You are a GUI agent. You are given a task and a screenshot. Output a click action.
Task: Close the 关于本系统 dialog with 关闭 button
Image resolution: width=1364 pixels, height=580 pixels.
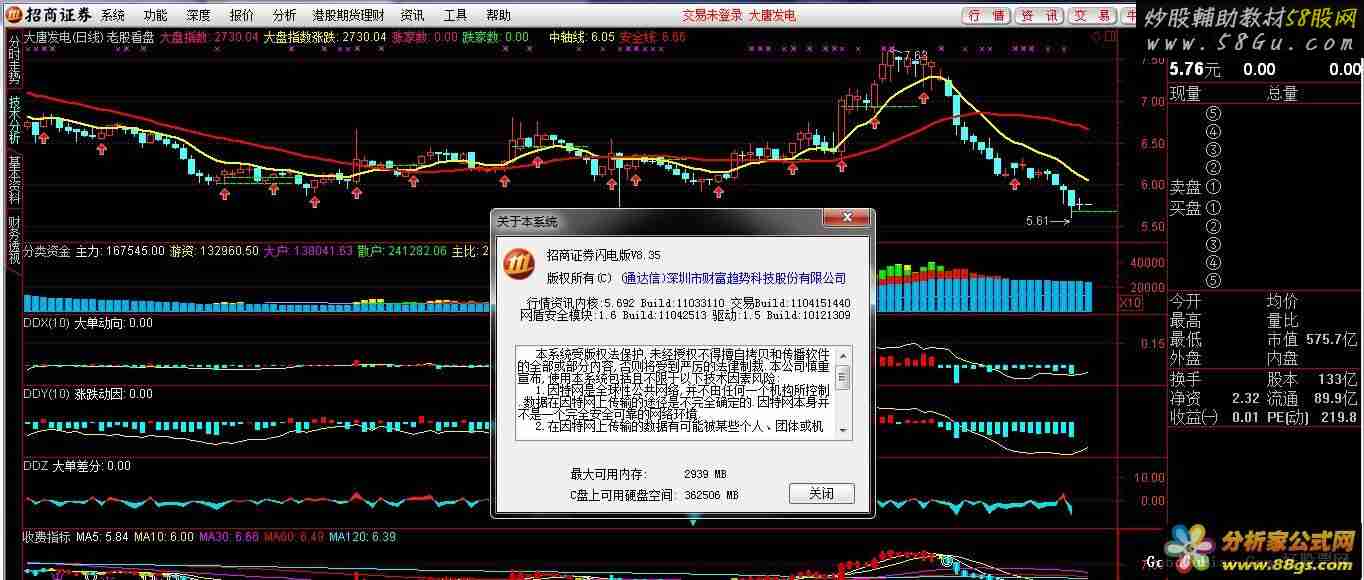pos(822,493)
